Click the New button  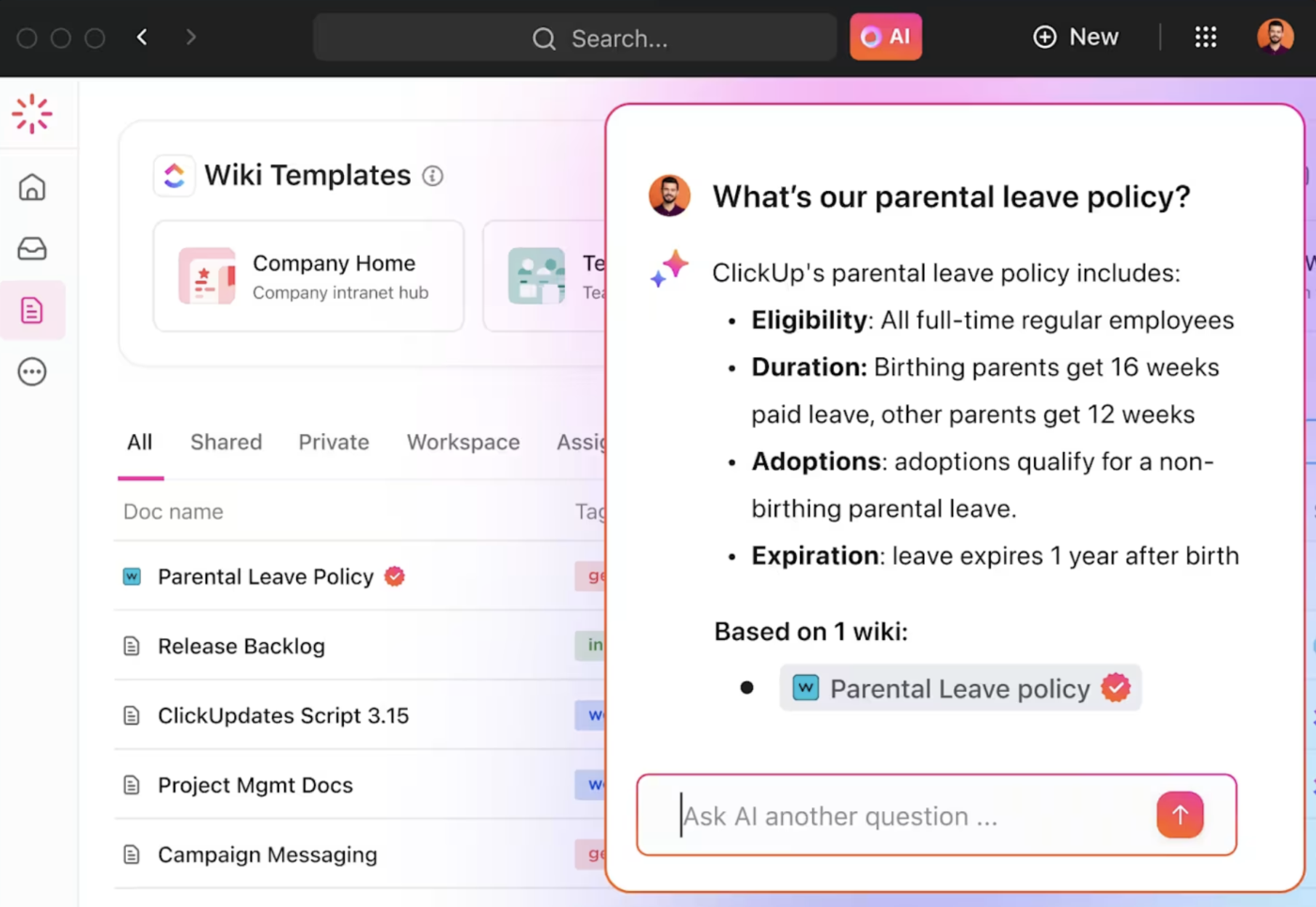pos(1076,38)
